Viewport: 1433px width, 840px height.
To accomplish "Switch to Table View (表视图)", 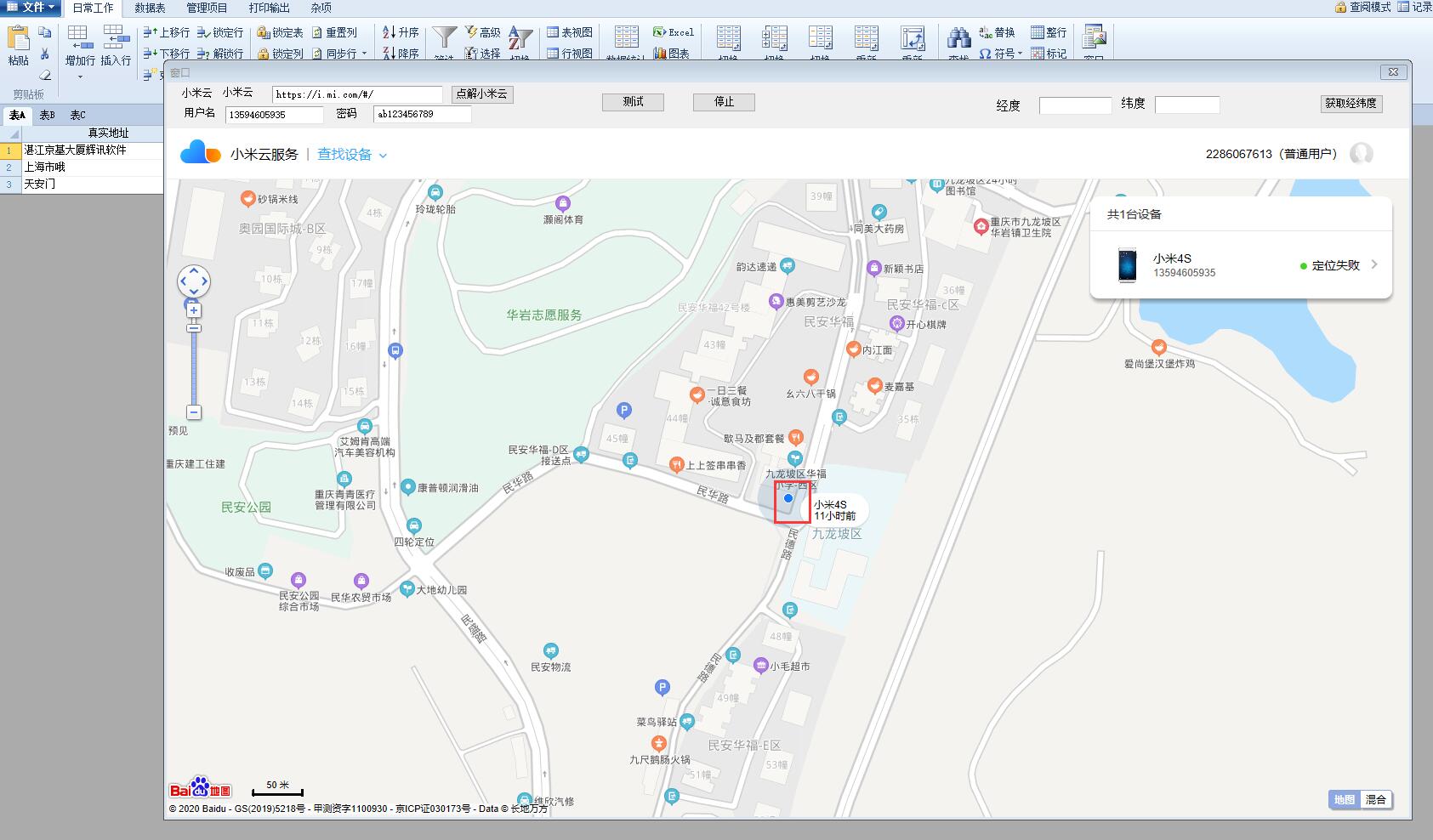I will click(x=570, y=32).
